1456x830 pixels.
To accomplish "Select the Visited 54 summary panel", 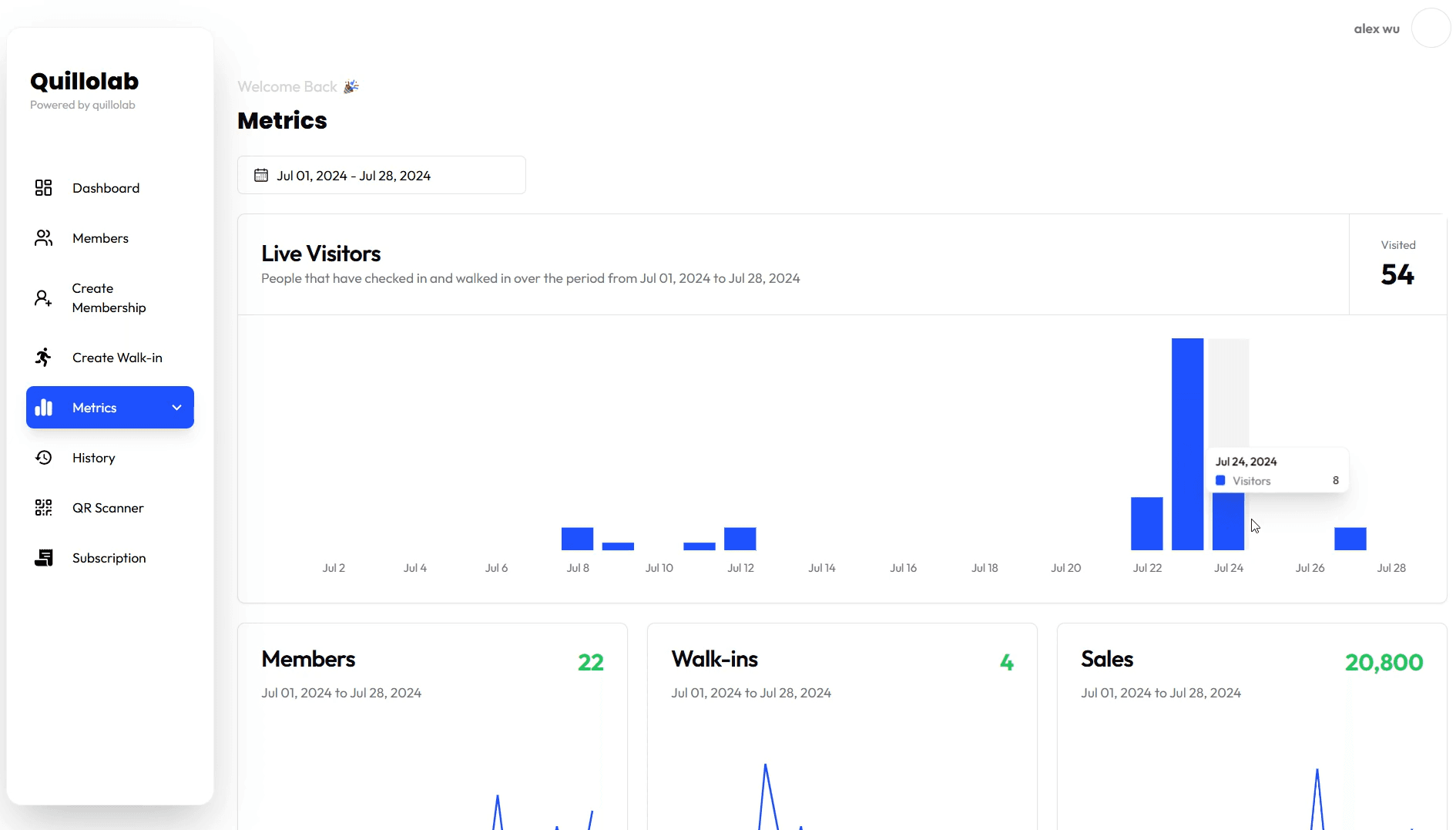I will coord(1397,264).
